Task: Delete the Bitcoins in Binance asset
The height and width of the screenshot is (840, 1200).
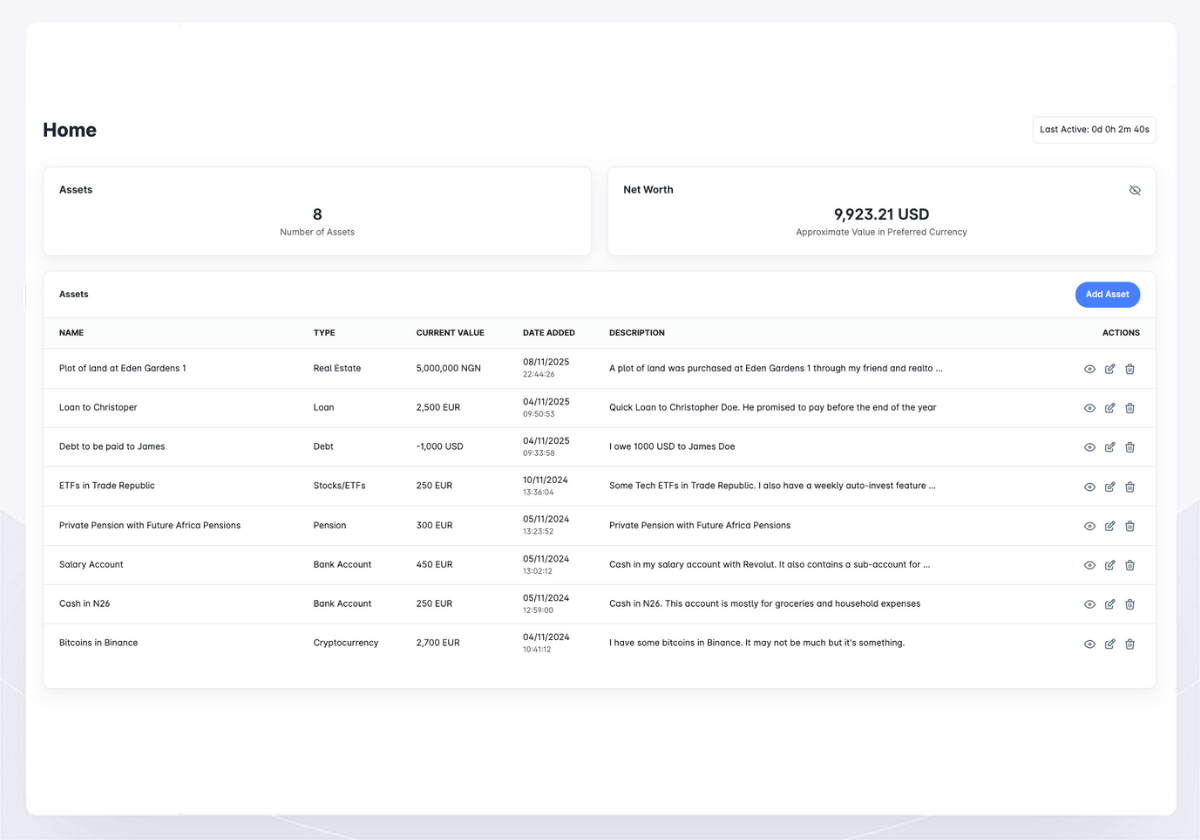Action: click(x=1130, y=644)
